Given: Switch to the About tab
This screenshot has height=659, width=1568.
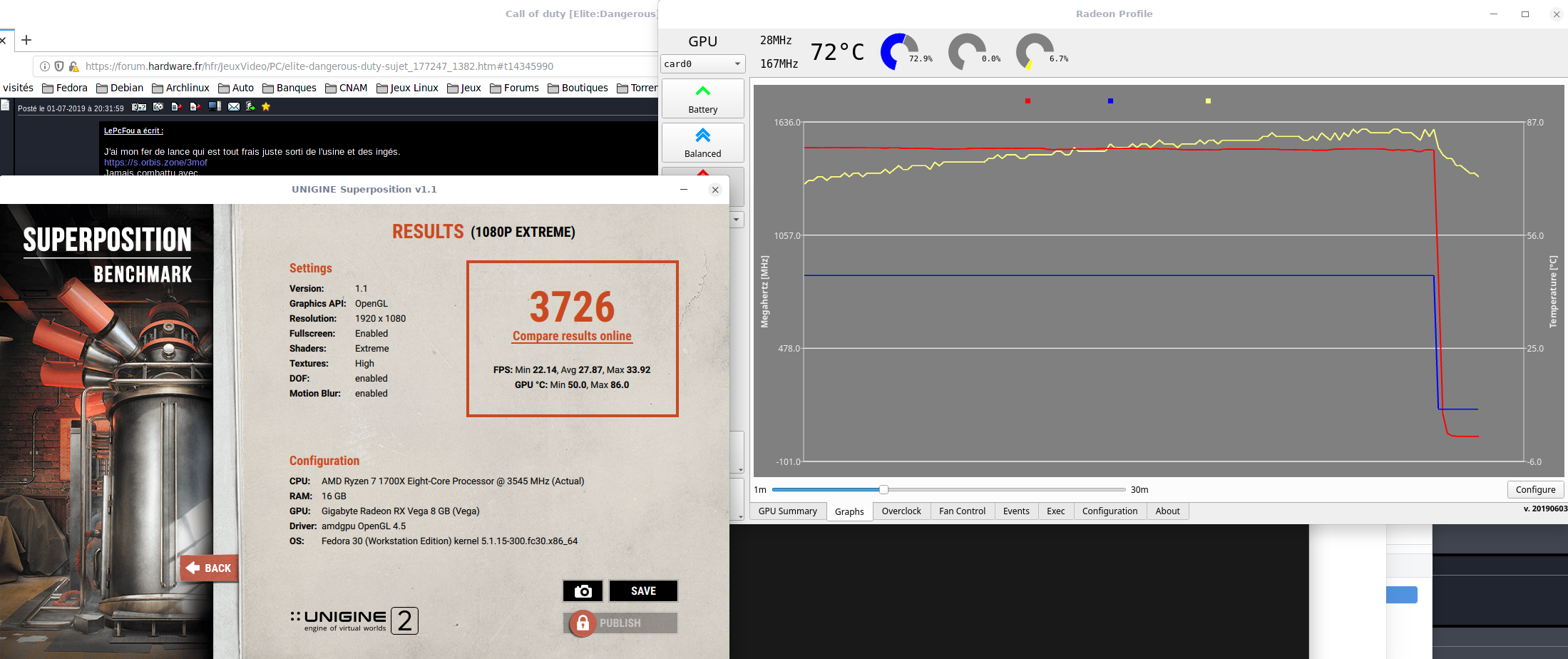Looking at the screenshot, I should (x=1168, y=511).
